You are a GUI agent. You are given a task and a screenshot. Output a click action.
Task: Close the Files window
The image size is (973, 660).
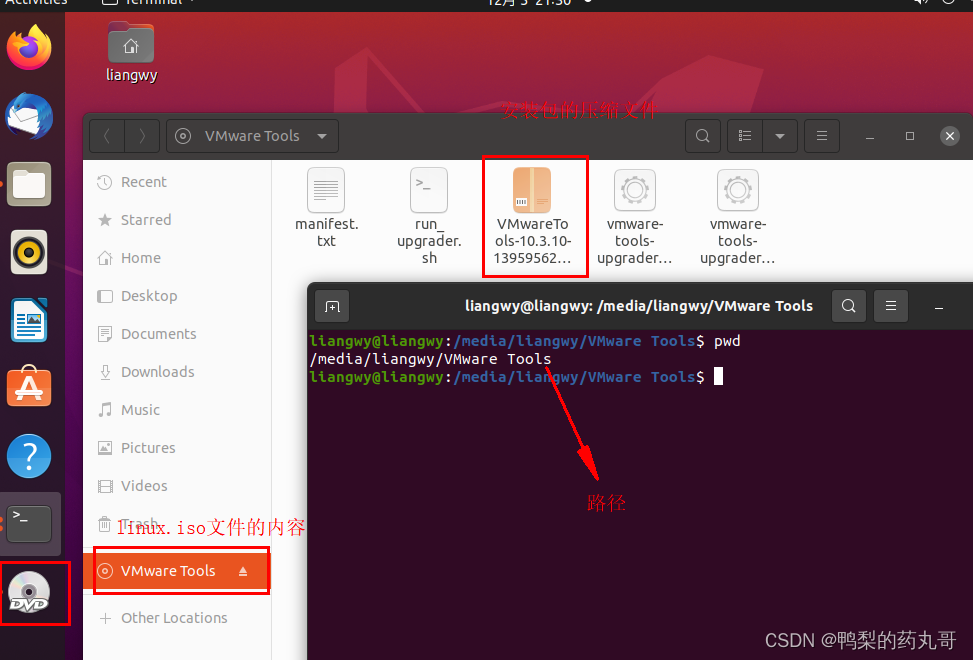coord(949,136)
